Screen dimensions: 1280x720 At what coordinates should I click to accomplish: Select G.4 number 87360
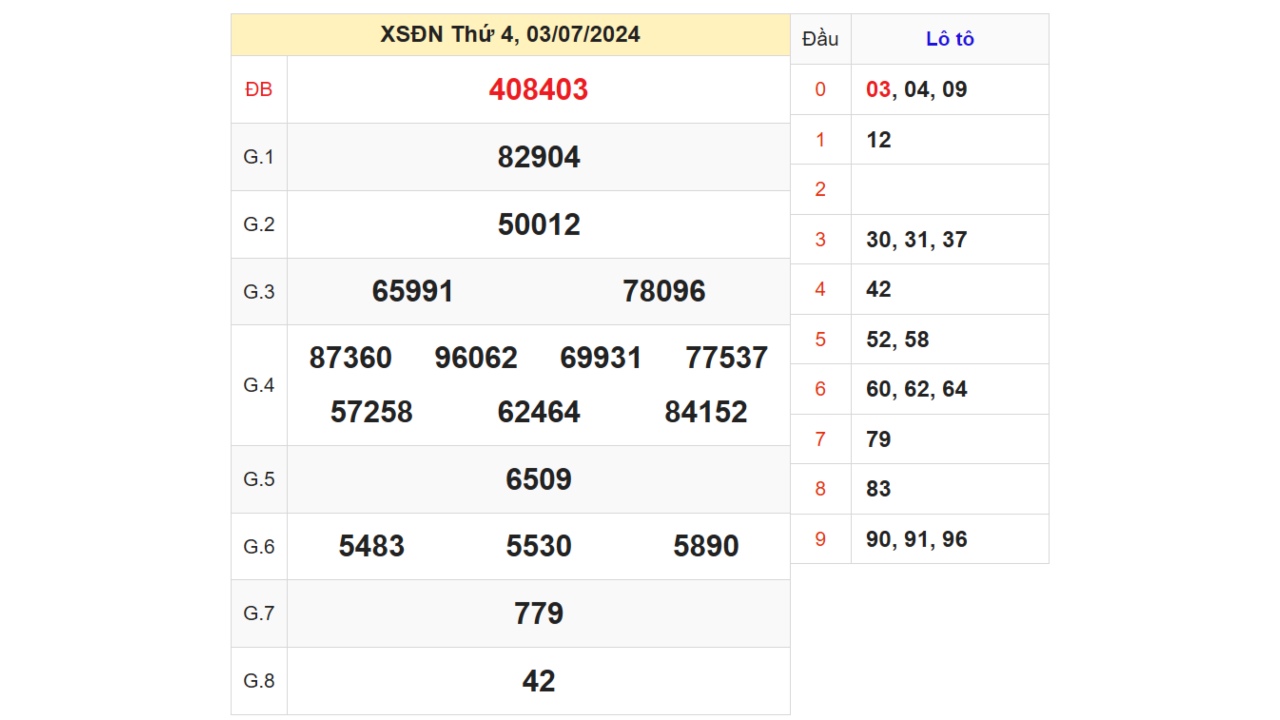350,358
